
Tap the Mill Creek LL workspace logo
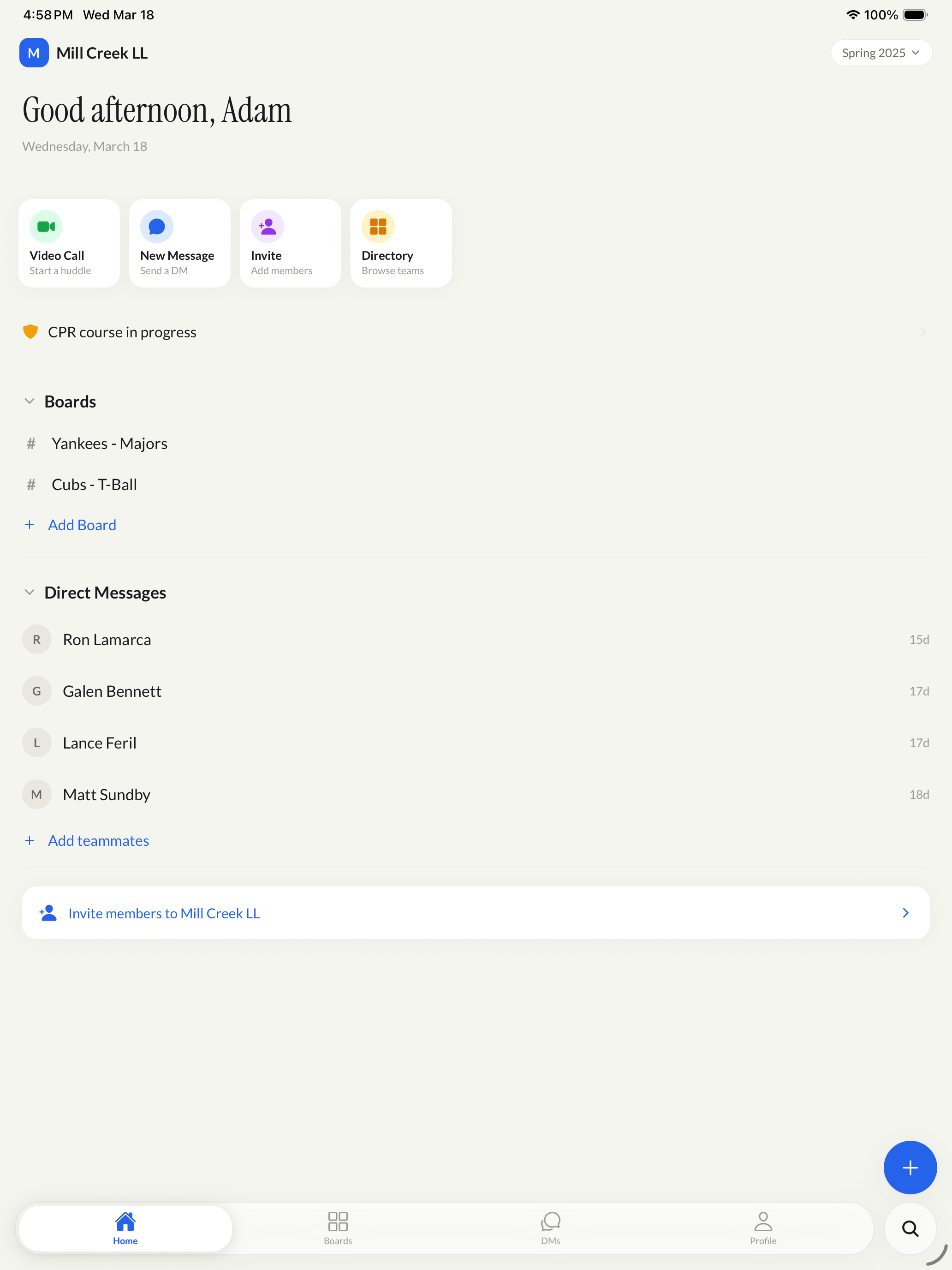point(34,53)
